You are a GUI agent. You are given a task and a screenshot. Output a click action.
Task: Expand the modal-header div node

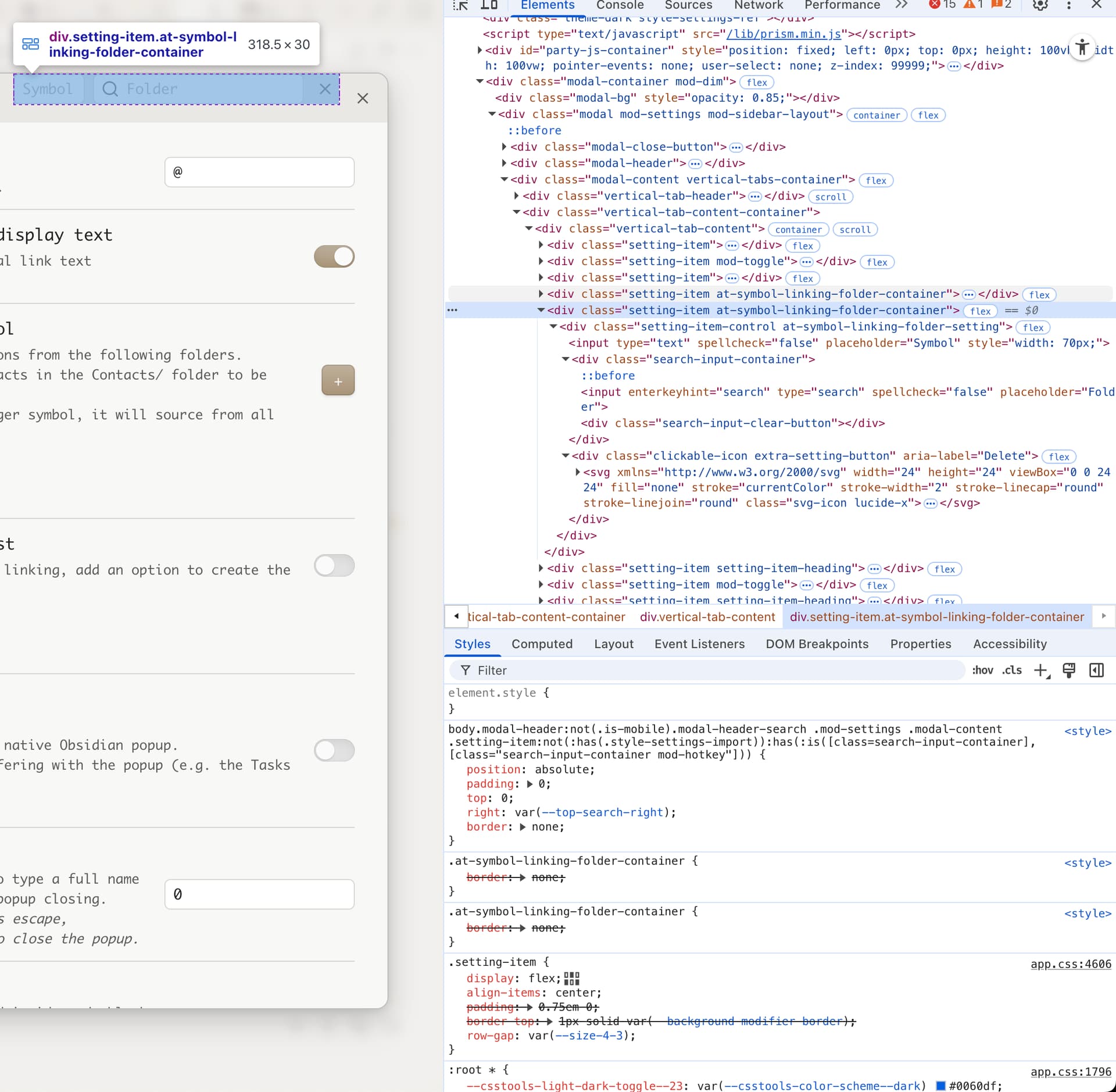(x=504, y=163)
